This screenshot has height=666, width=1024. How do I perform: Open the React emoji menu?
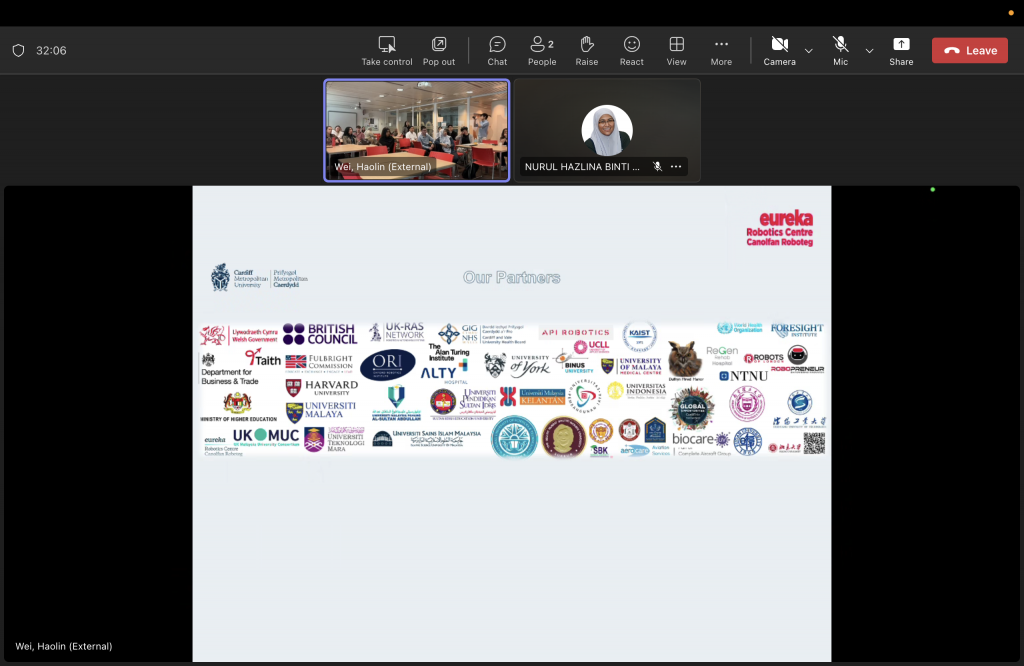tap(632, 51)
